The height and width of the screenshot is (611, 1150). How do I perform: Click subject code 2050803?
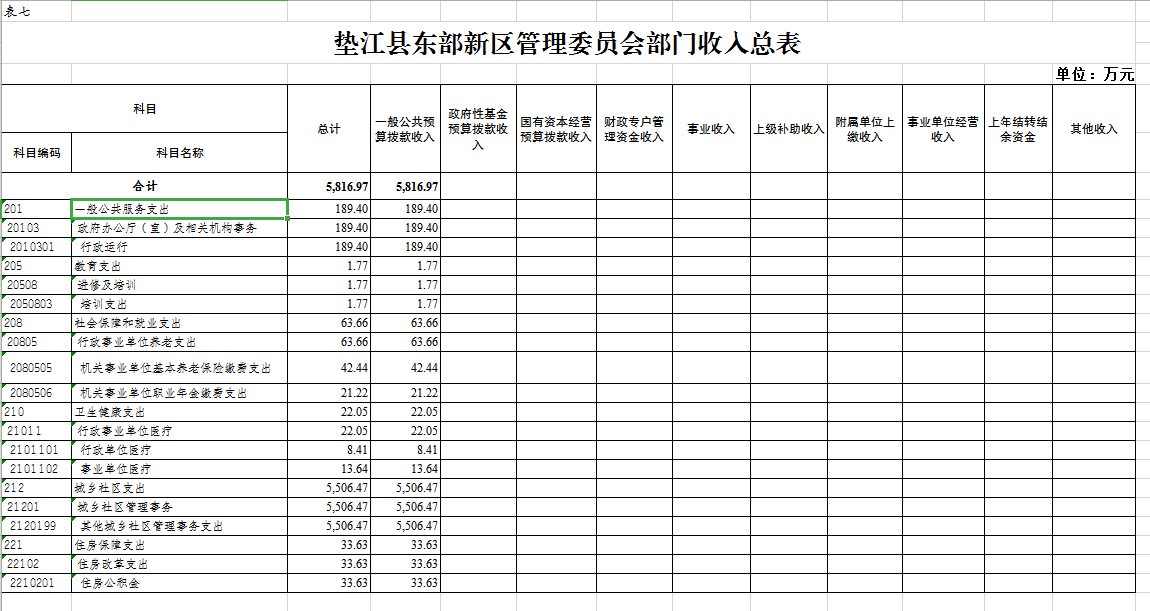pos(37,304)
